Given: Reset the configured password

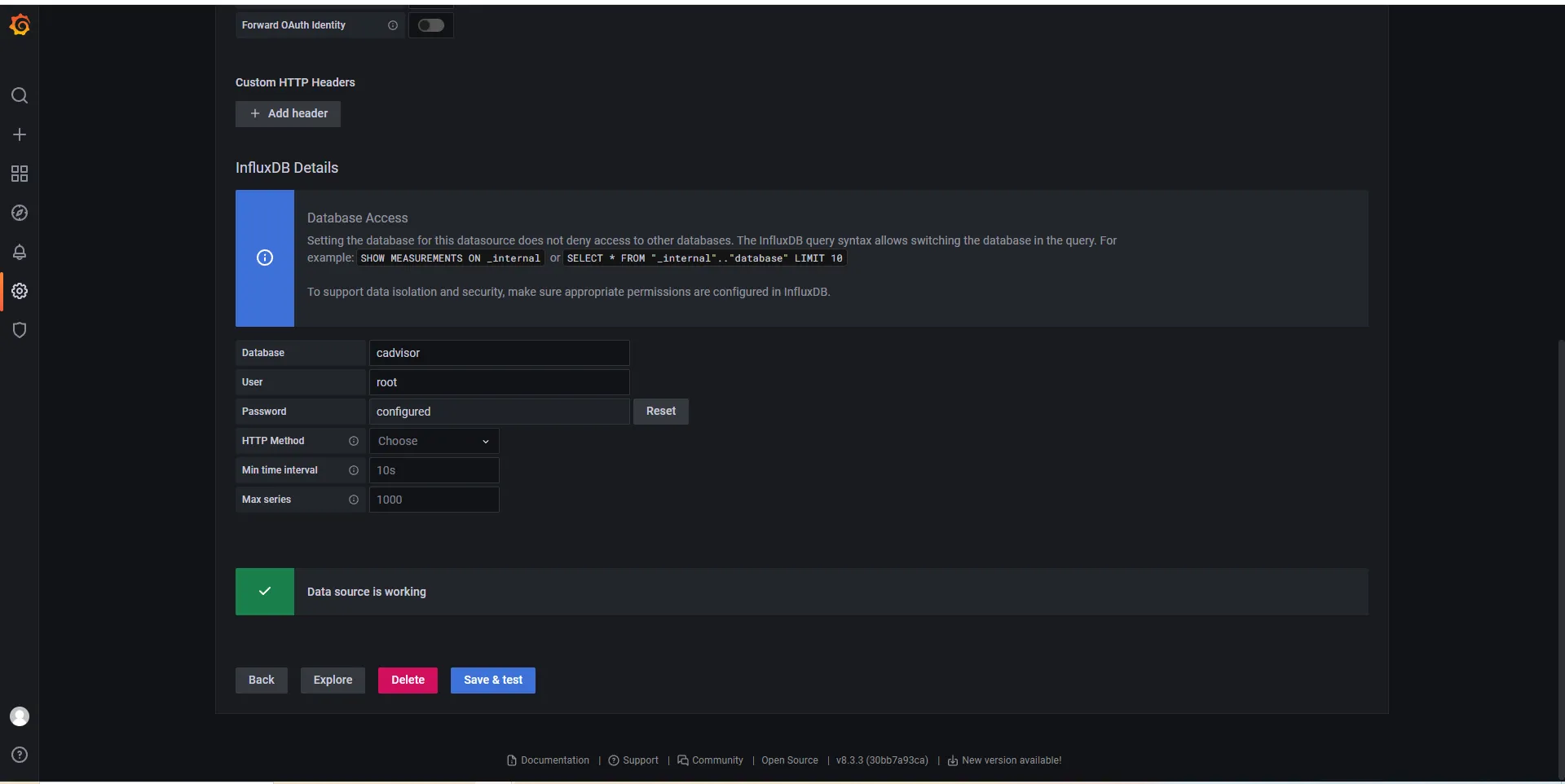Looking at the screenshot, I should point(661,412).
